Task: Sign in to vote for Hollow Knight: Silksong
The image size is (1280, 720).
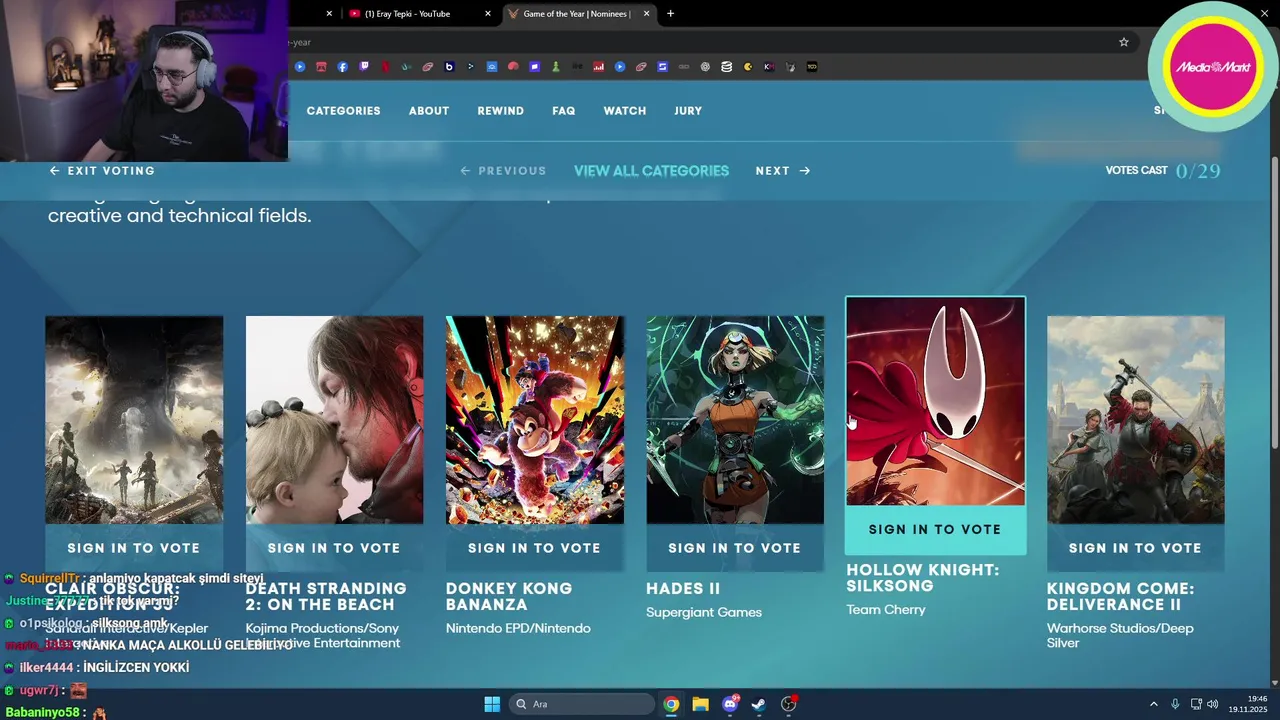Action: point(935,530)
